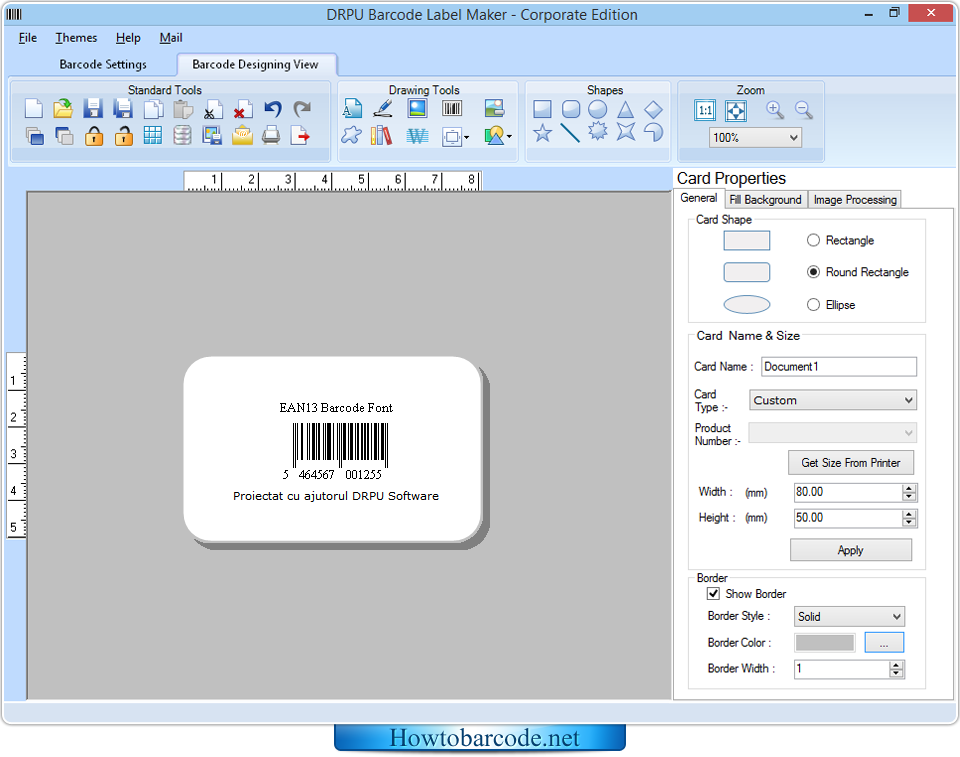Screen dimensions: 960x757
Task: Insert a barcode with the barcode tool
Action: coord(452,108)
